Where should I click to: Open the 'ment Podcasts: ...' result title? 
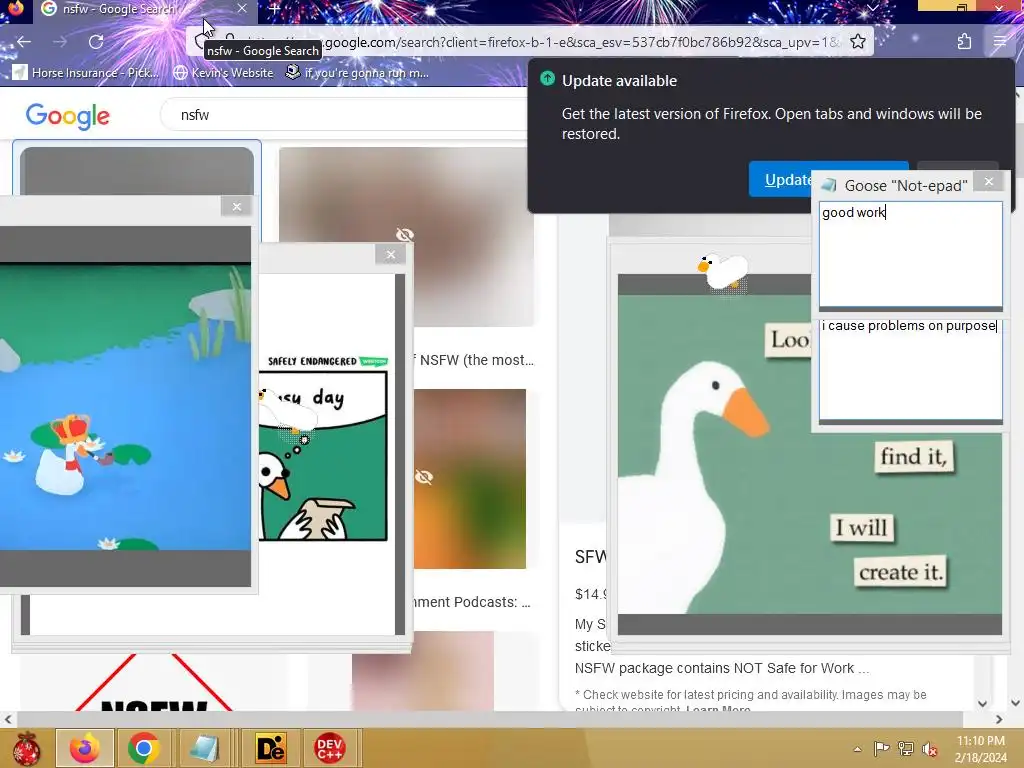point(472,602)
